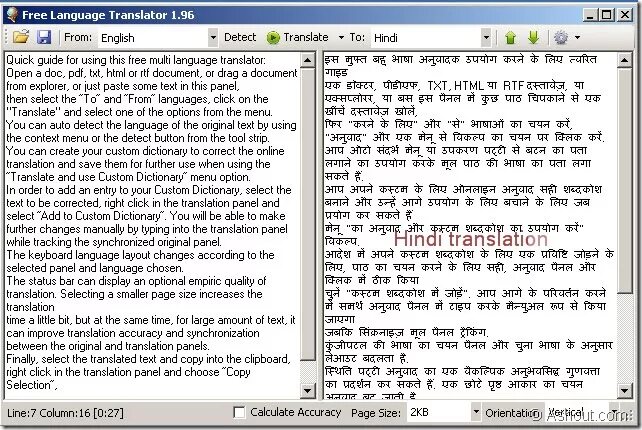Open the Translate options dropdown arrow

click(x=341, y=38)
